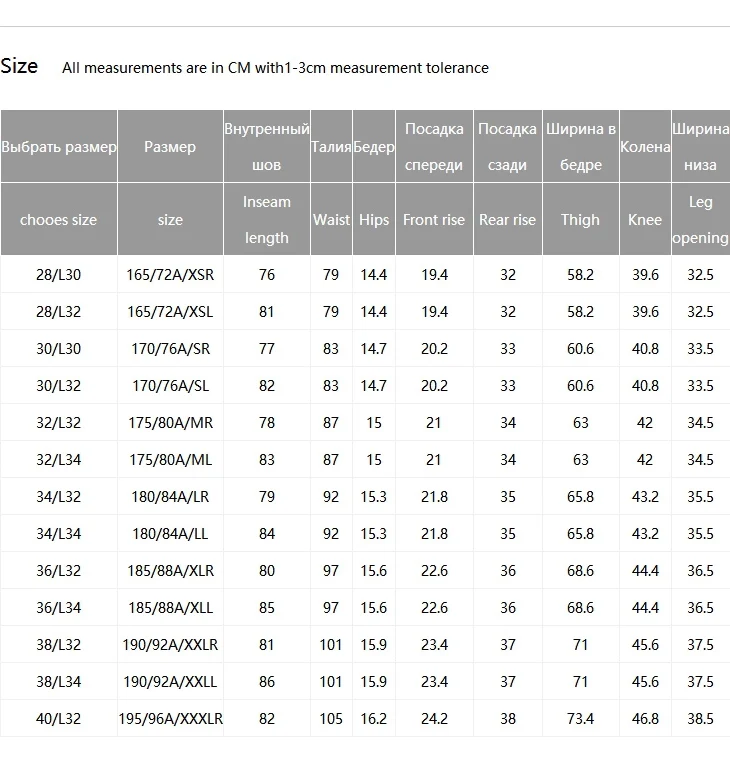The width and height of the screenshot is (730, 777).
Task: Click thigh value 73.4 in last row
Action: 580,719
